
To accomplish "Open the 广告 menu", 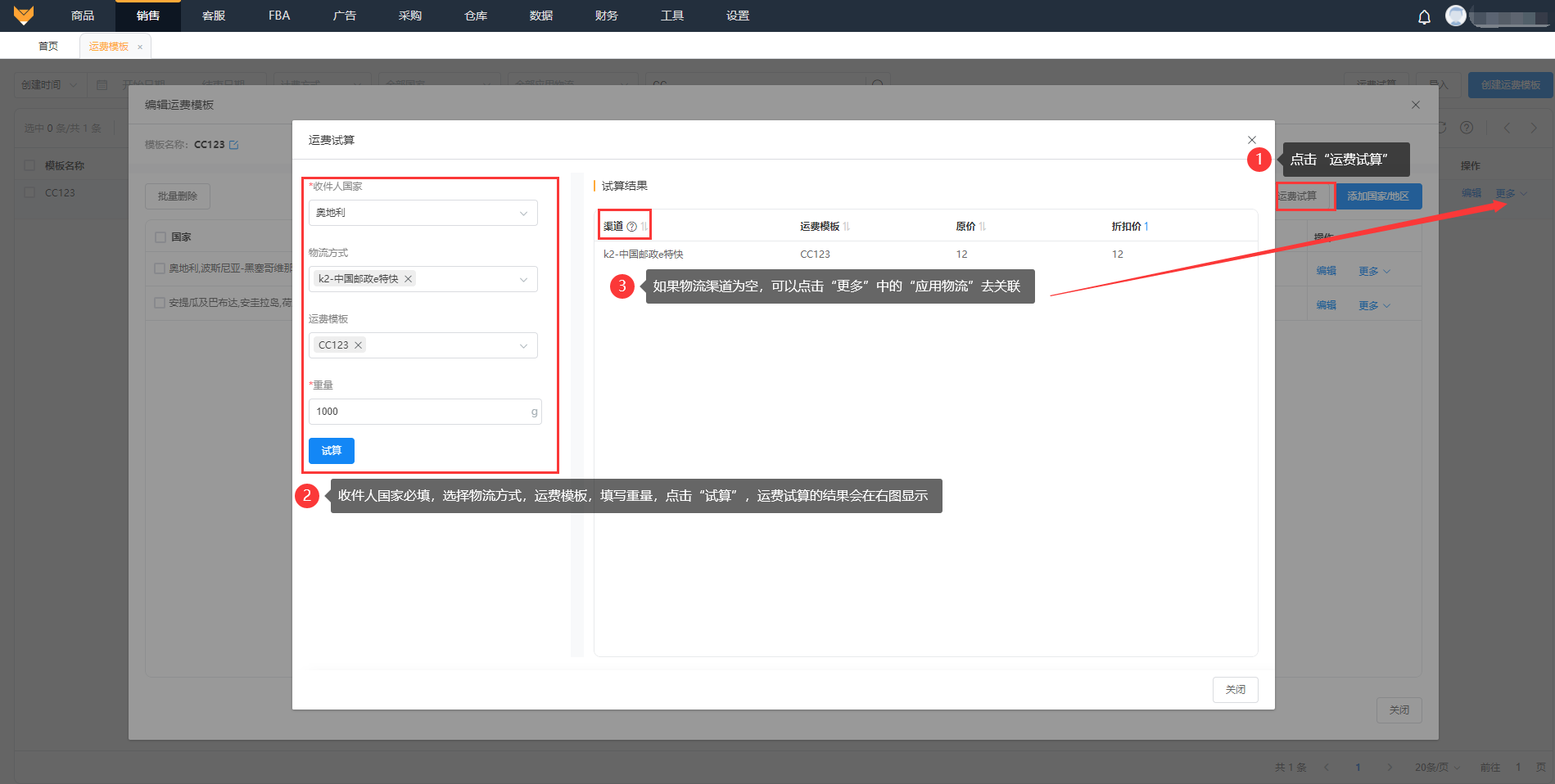I will pos(345,16).
